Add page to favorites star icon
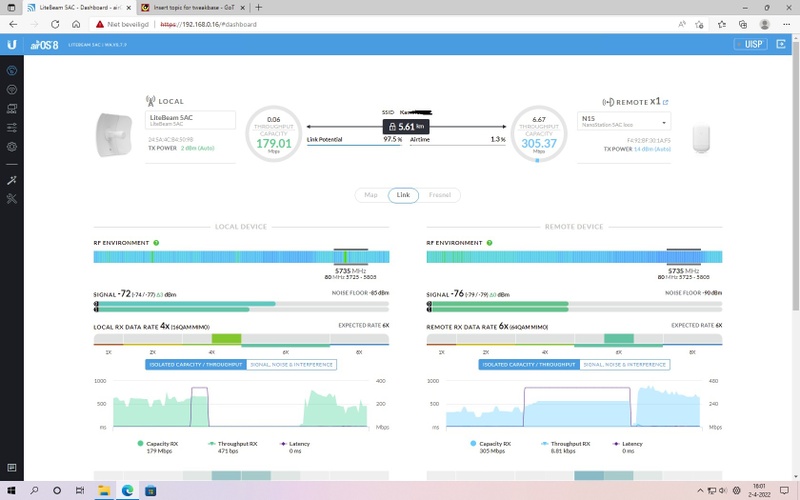 [699, 24]
